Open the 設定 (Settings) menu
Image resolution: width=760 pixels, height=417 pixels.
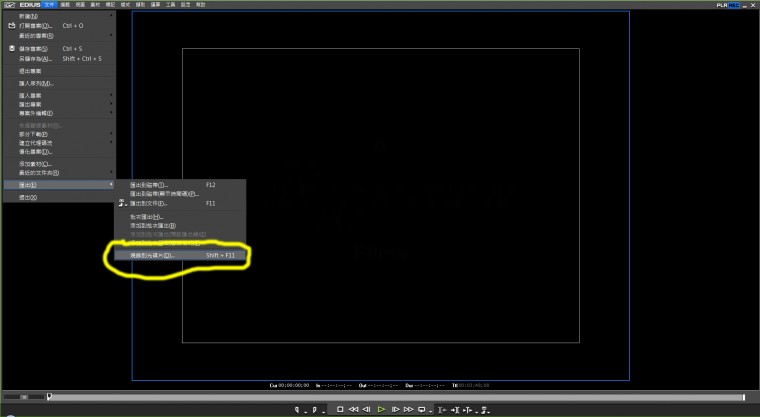[185, 4]
